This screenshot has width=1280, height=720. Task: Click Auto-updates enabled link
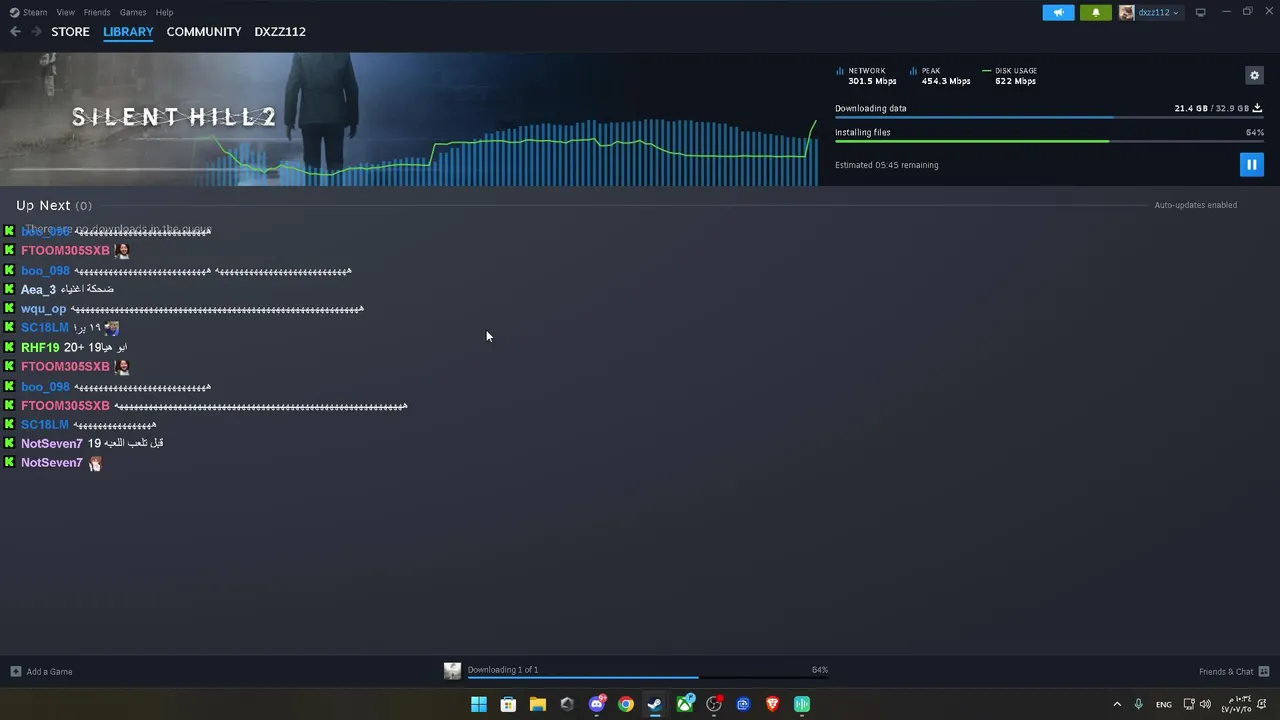point(1195,205)
